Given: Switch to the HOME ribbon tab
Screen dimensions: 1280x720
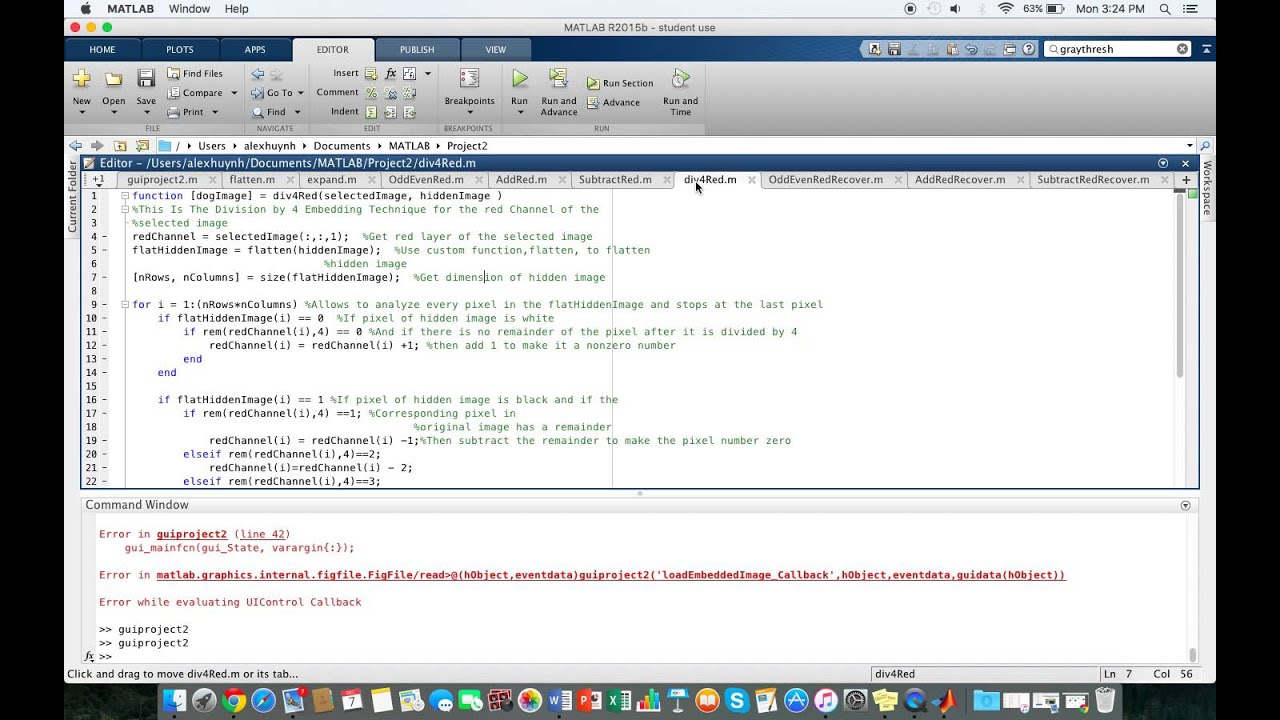Looking at the screenshot, I should (x=102, y=49).
